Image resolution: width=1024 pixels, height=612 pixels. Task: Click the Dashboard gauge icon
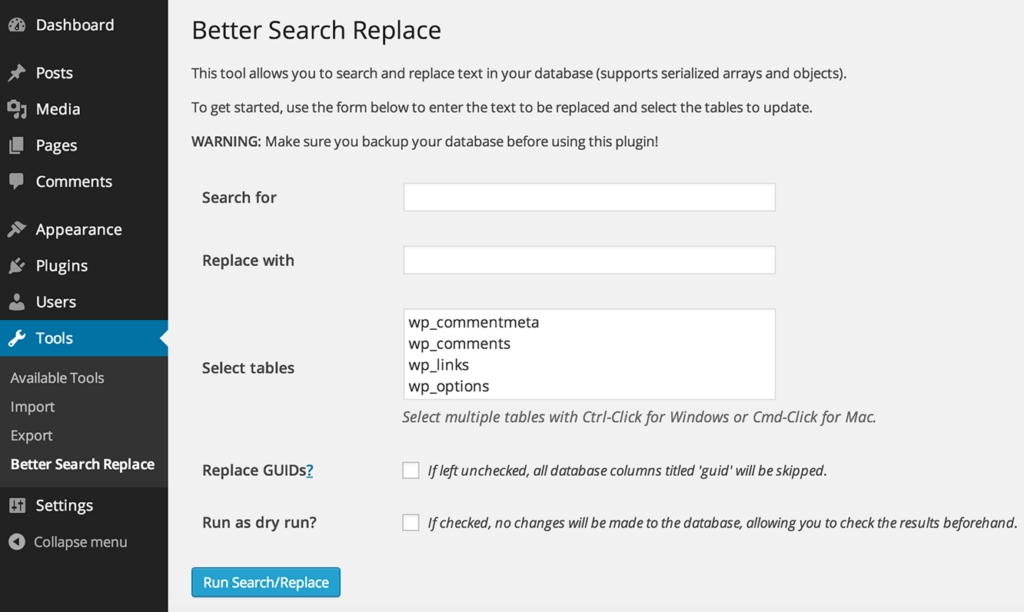(x=16, y=25)
